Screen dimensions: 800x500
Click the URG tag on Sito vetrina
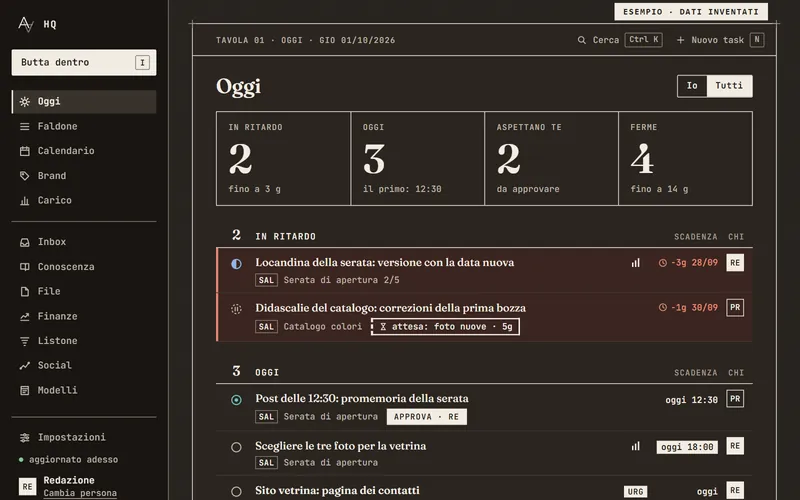(x=635, y=492)
